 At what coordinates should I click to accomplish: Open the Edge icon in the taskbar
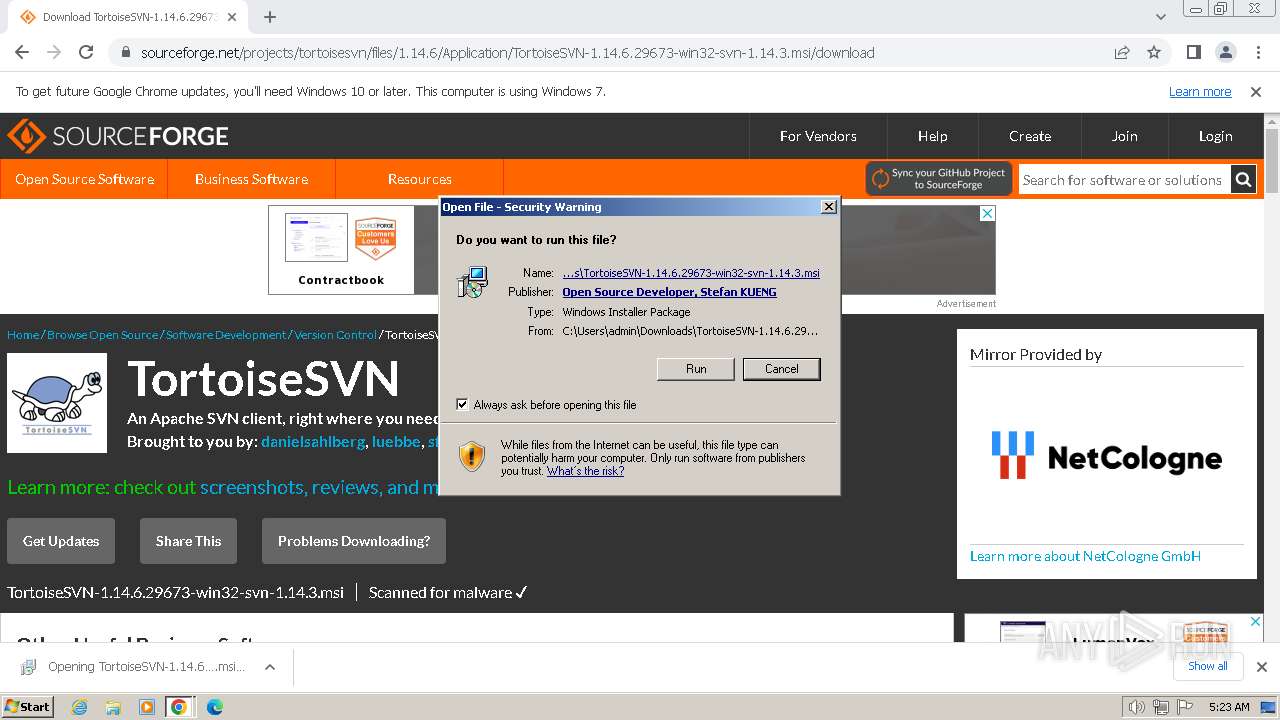(214, 707)
